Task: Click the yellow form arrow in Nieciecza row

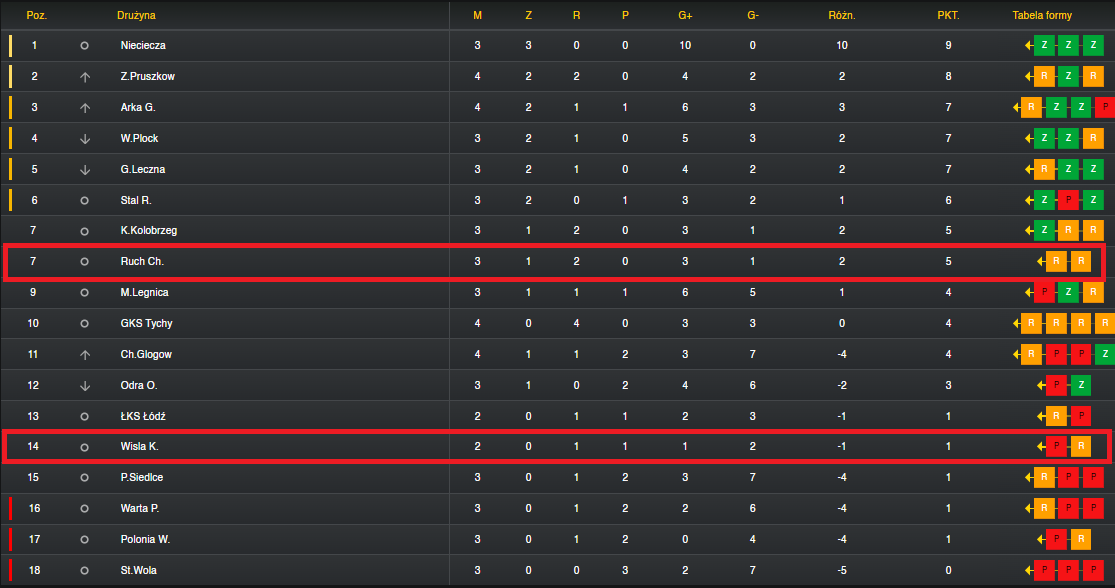Action: pyautogui.click(x=1028, y=46)
